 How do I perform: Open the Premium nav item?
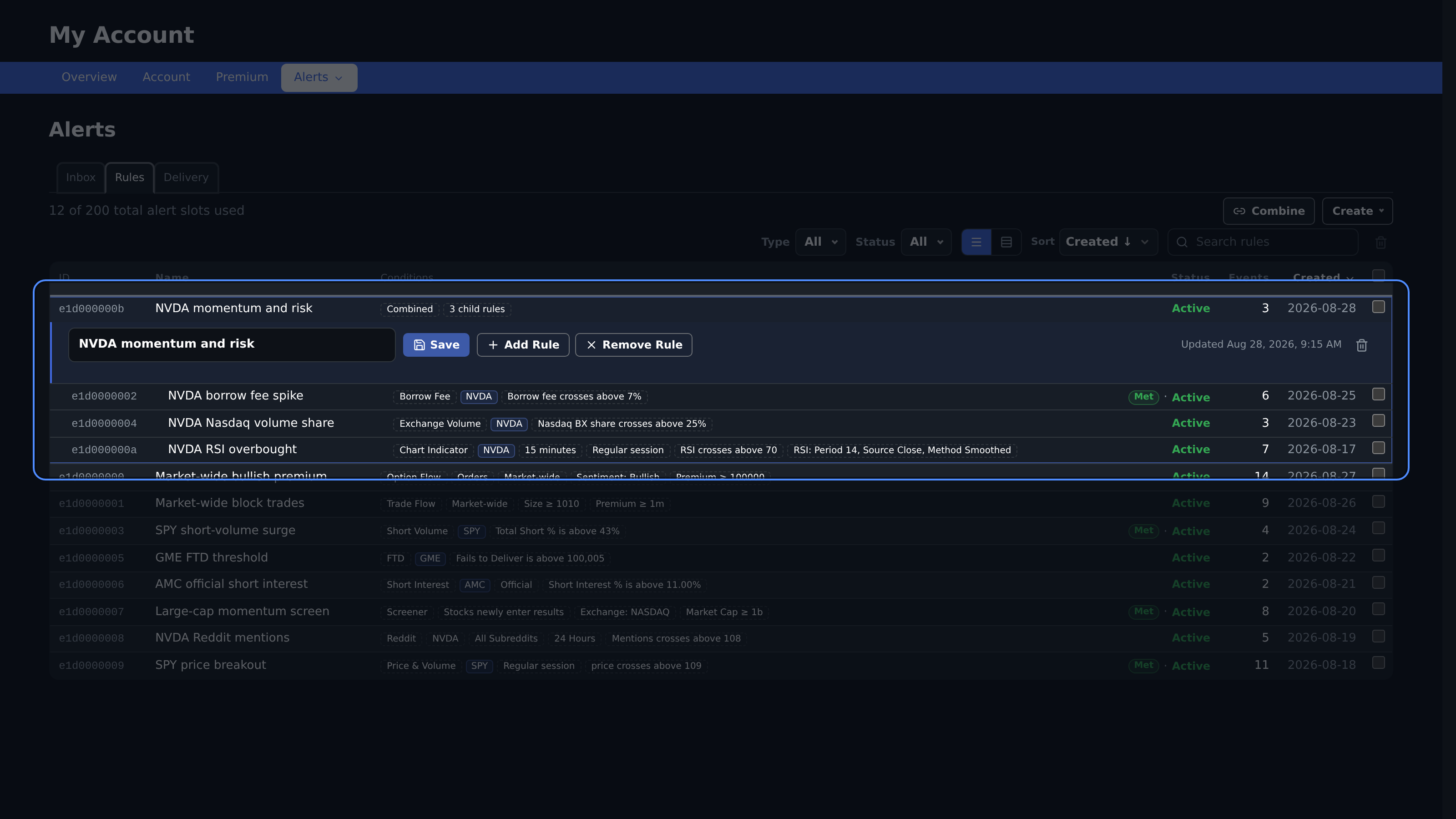click(x=242, y=77)
